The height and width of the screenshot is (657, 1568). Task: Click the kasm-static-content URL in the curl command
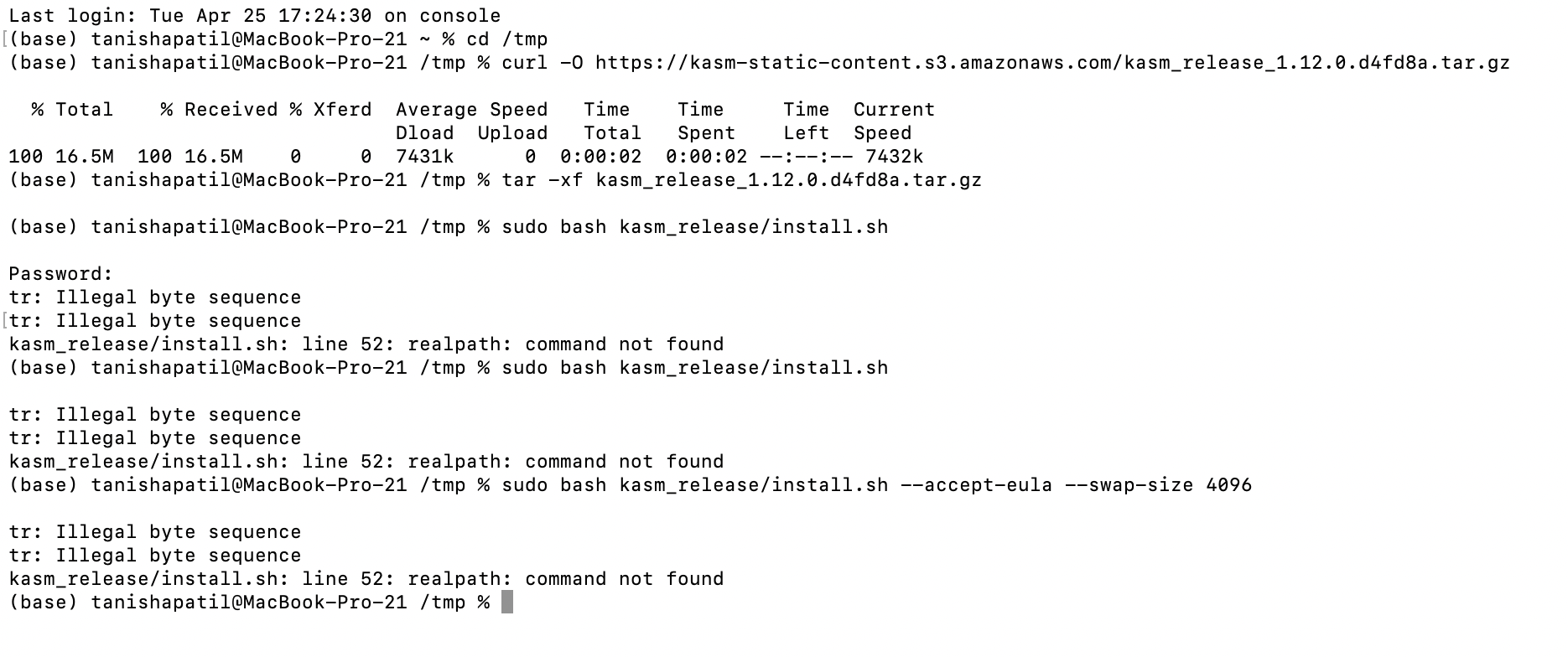point(1052,63)
